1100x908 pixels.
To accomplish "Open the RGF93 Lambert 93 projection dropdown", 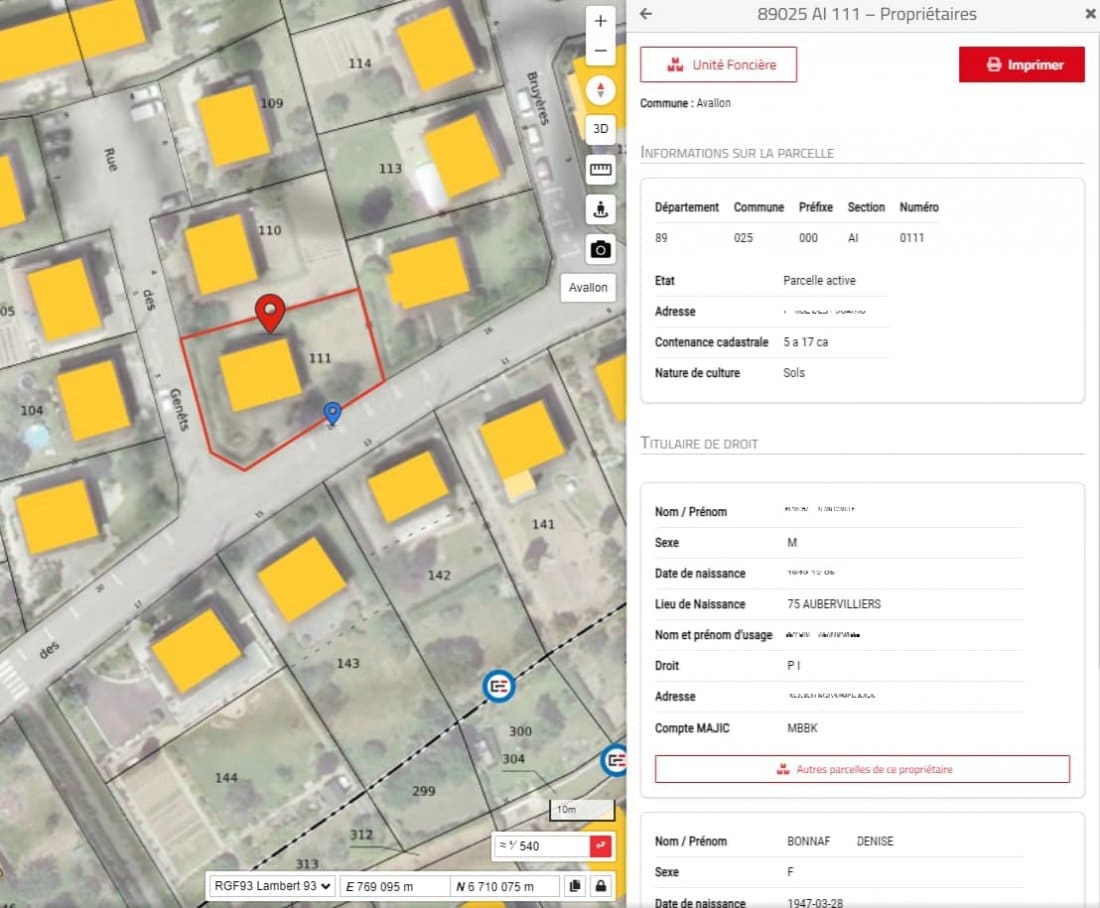I will [x=271, y=886].
